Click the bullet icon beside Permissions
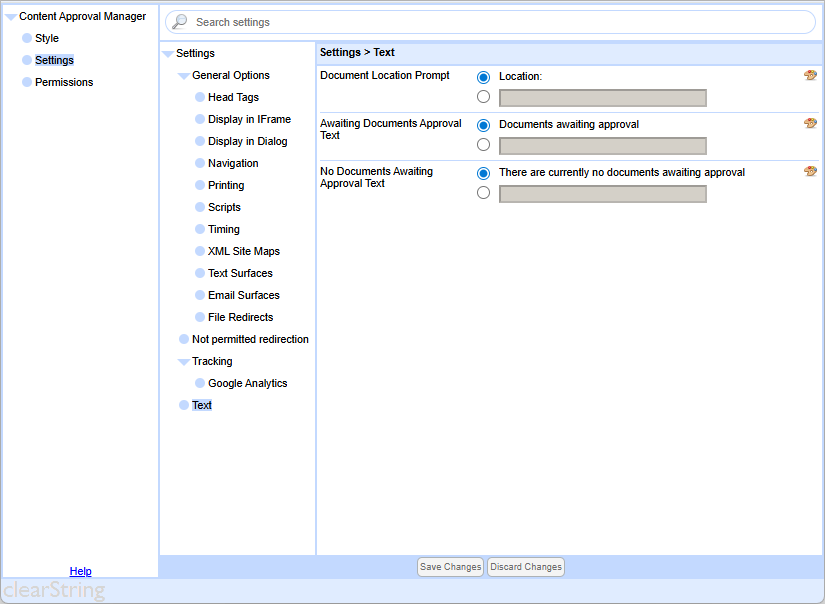Screen dimensions: 825x604 click(27, 83)
